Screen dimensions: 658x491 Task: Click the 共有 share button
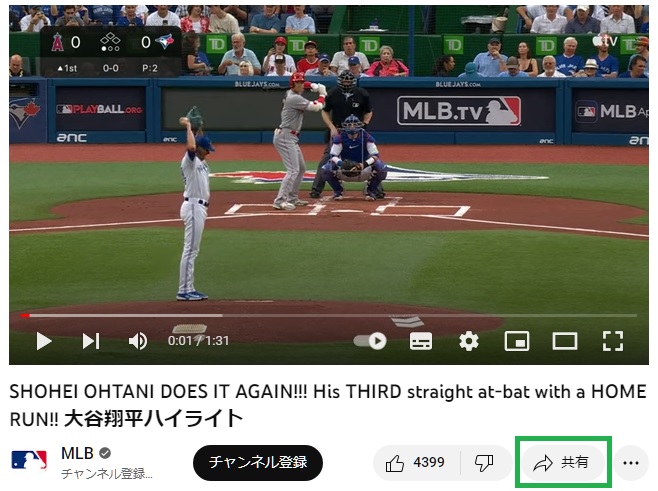point(563,463)
